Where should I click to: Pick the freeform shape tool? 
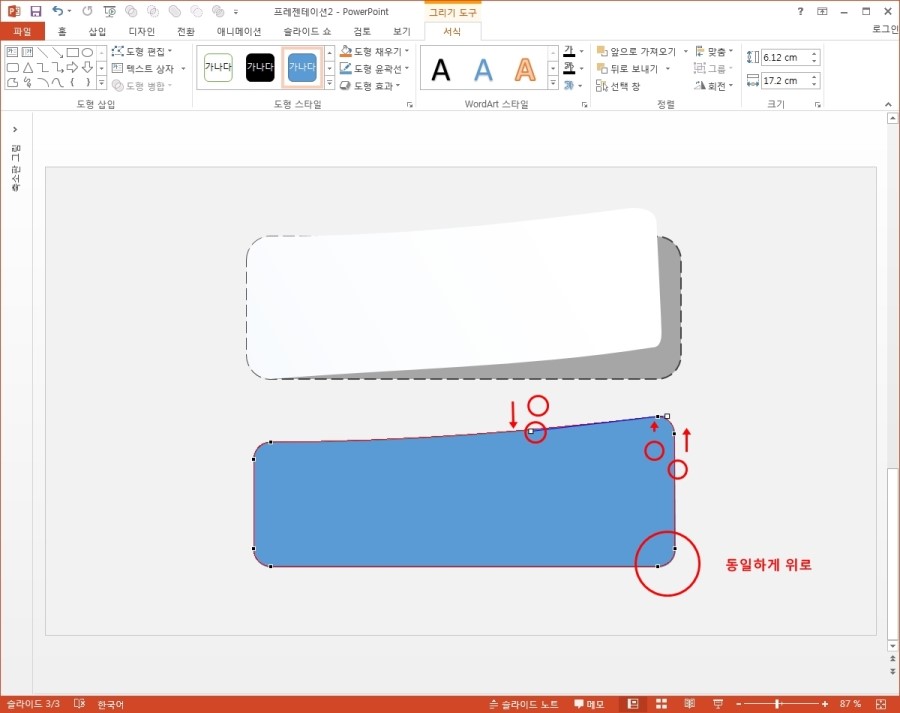coord(13,83)
